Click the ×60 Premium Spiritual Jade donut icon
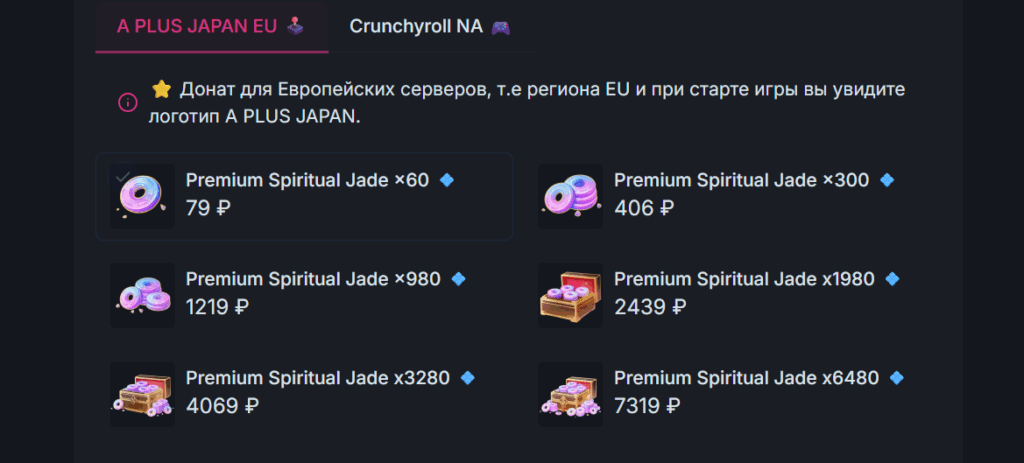The height and width of the screenshot is (463, 1024). tap(142, 196)
